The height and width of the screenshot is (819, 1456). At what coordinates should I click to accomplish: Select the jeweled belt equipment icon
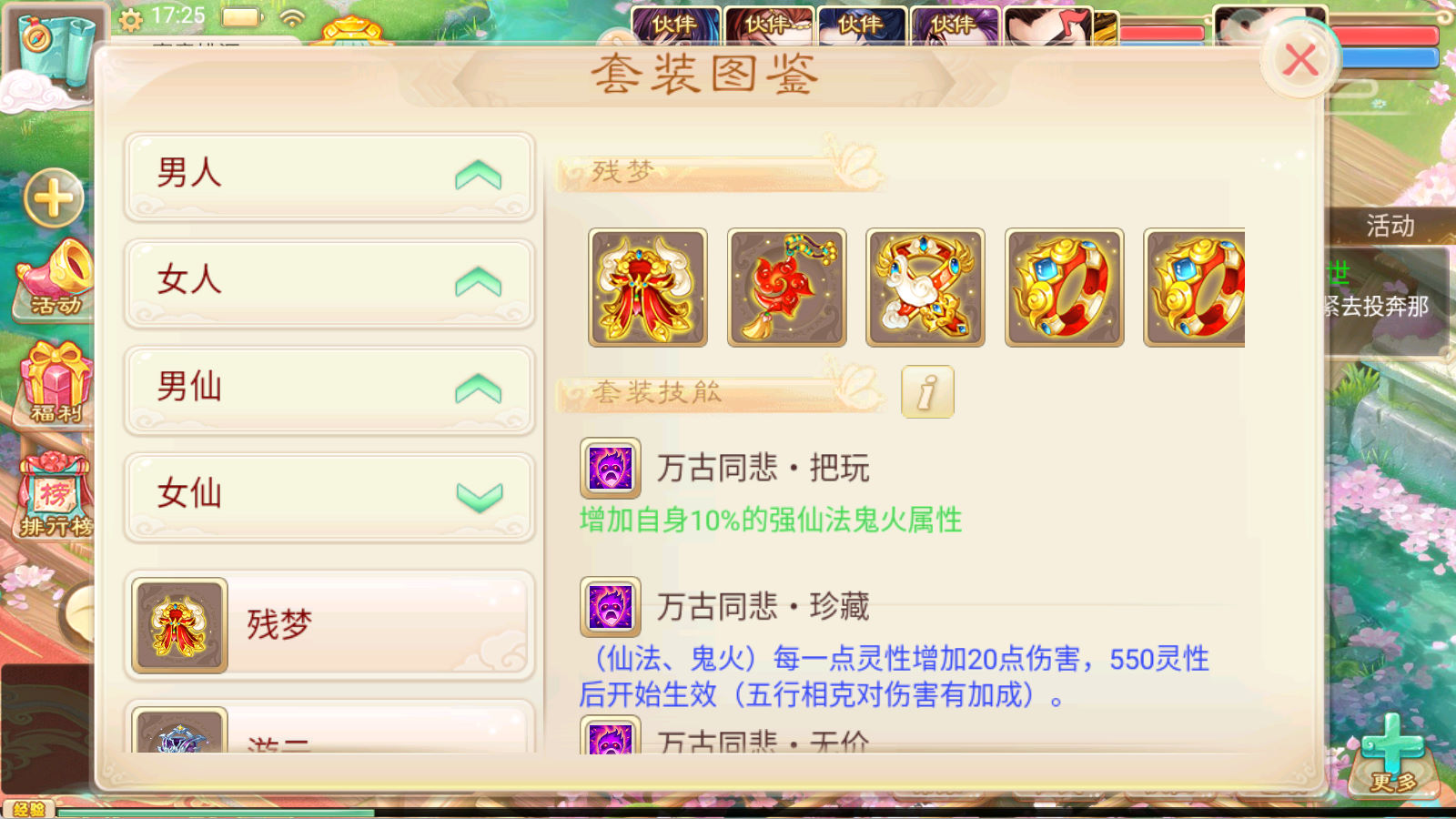(x=925, y=288)
